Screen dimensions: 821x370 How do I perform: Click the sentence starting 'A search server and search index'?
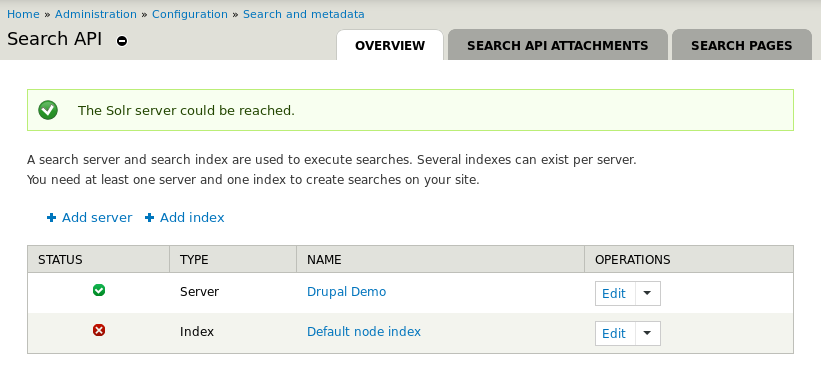coord(332,160)
